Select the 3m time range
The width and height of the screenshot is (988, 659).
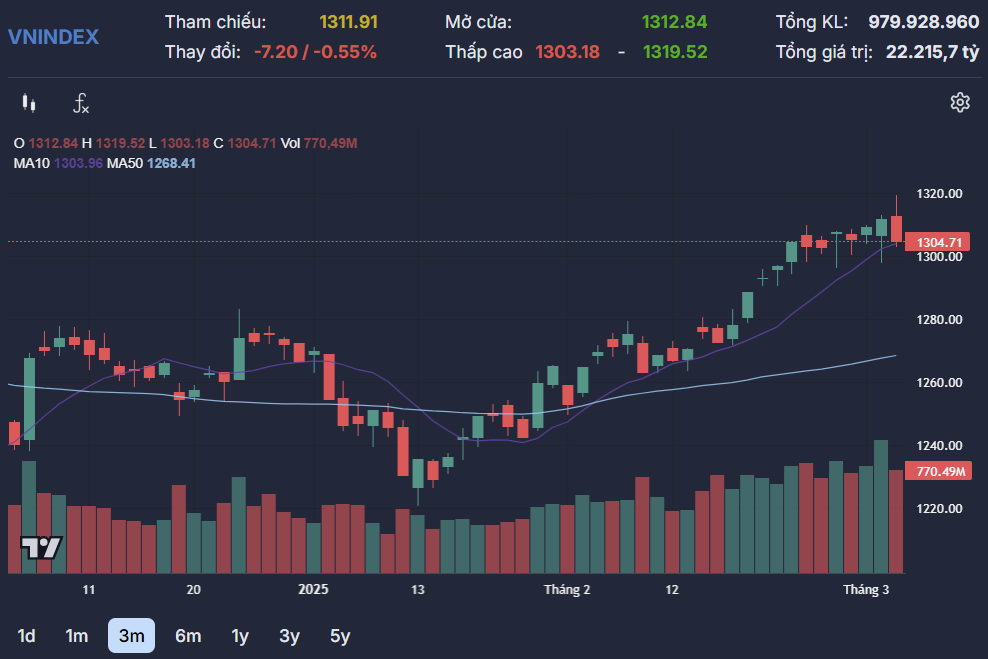(131, 636)
